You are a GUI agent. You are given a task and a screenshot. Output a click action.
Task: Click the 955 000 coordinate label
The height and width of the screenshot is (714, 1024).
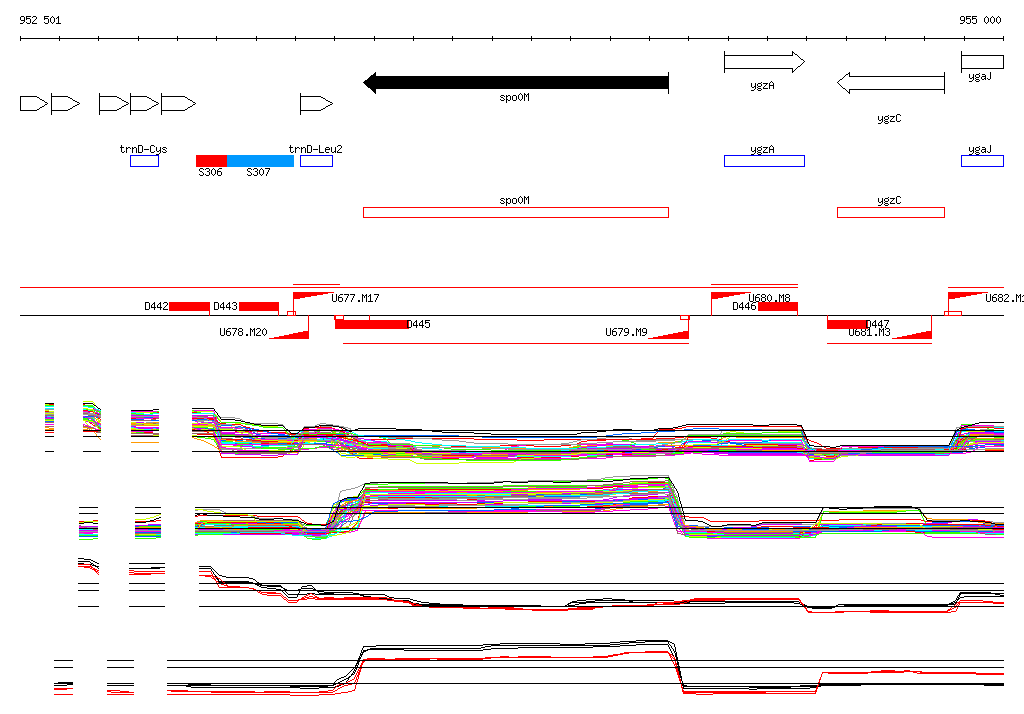coord(980,20)
